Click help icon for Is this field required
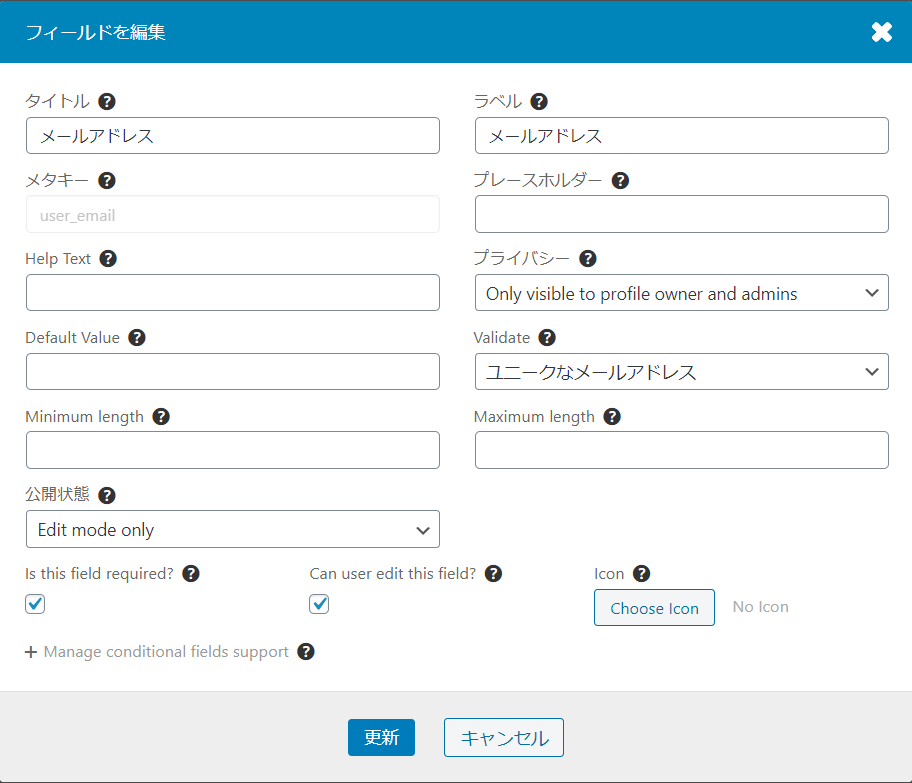The image size is (912, 783). (191, 574)
